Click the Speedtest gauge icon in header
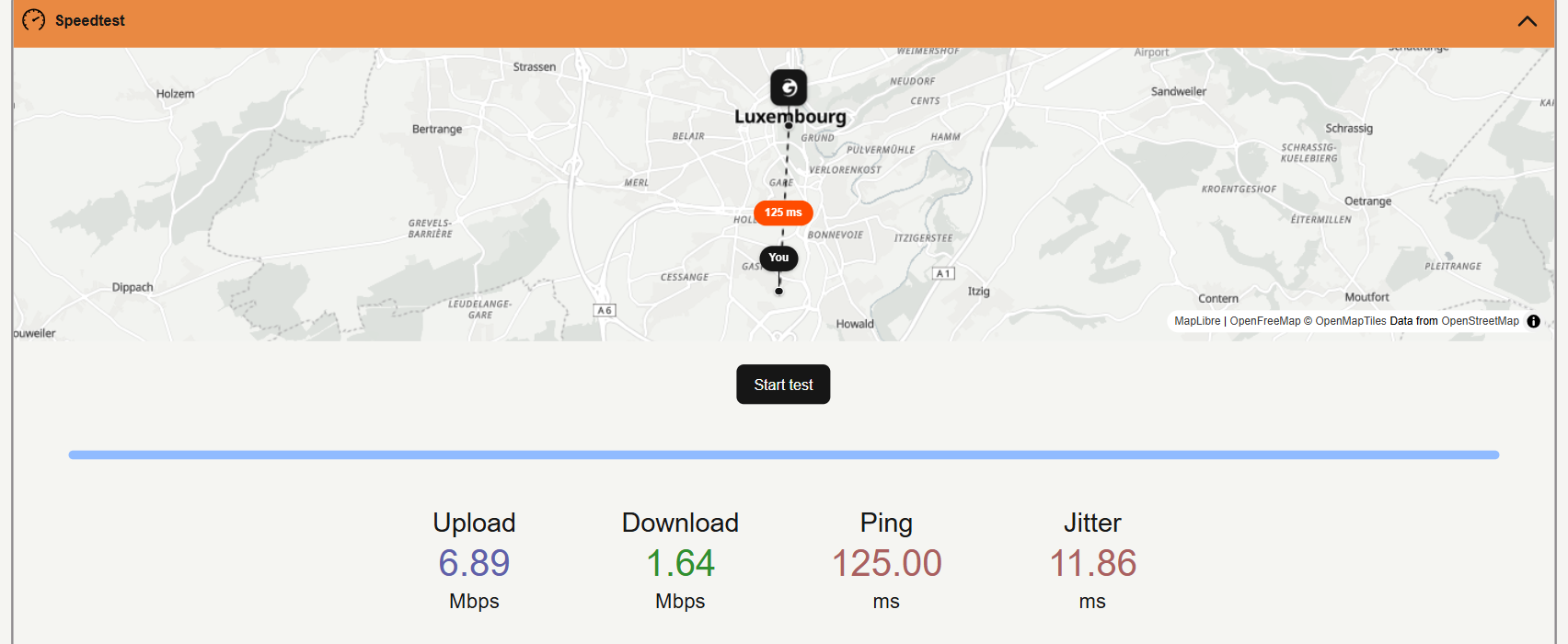The width and height of the screenshot is (1568, 644). (x=34, y=19)
